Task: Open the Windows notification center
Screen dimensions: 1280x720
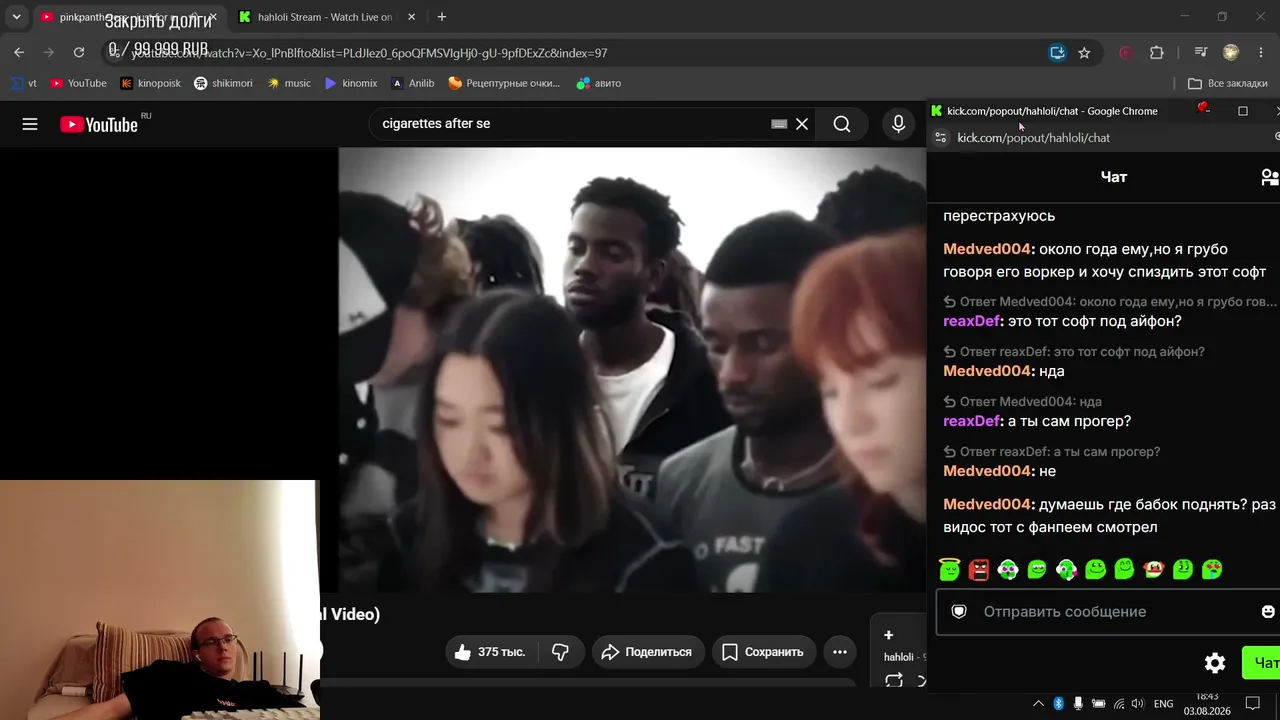Action: [1252, 704]
